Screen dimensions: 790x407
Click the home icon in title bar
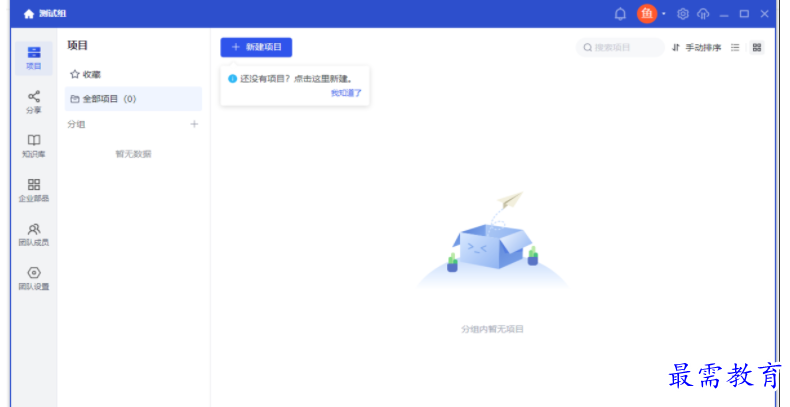(x=29, y=14)
